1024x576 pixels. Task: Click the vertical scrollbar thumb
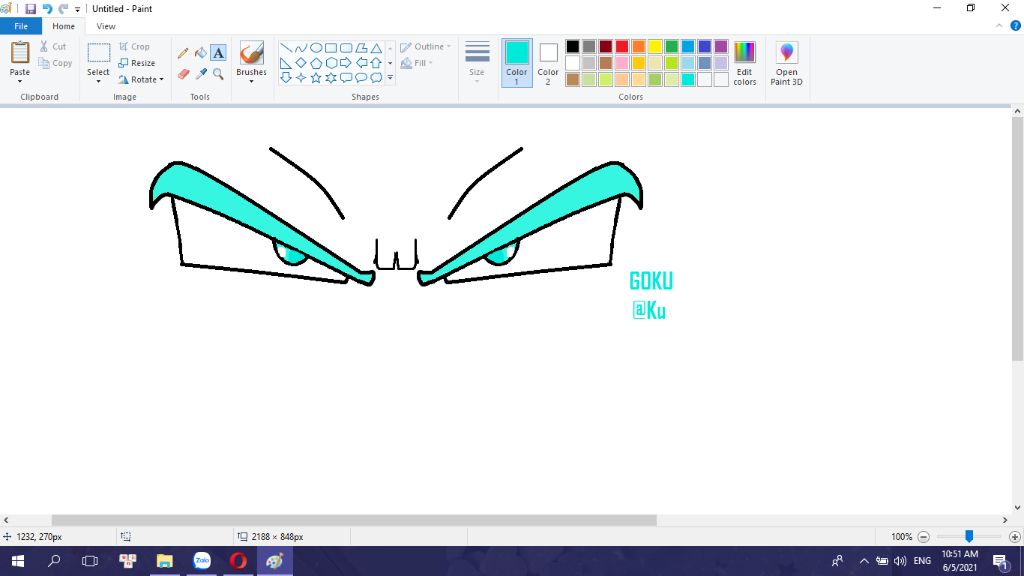click(x=1017, y=239)
